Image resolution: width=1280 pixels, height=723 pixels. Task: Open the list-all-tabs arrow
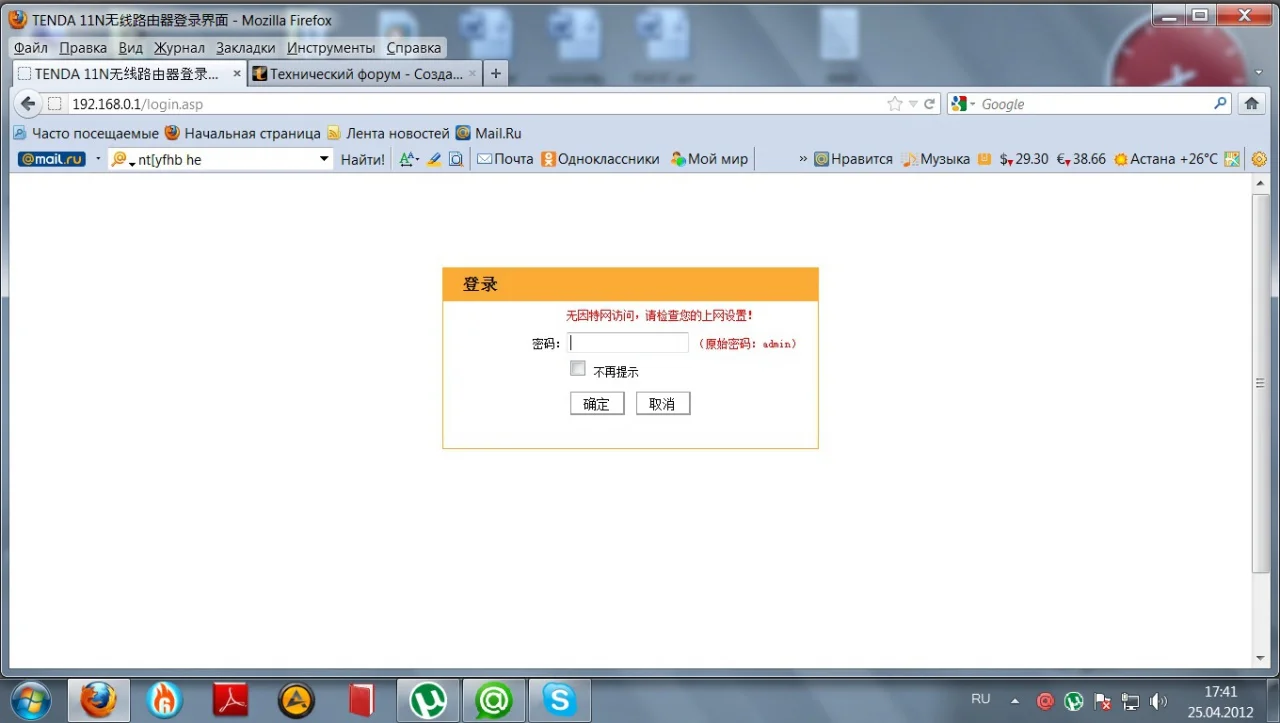tap(1258, 73)
